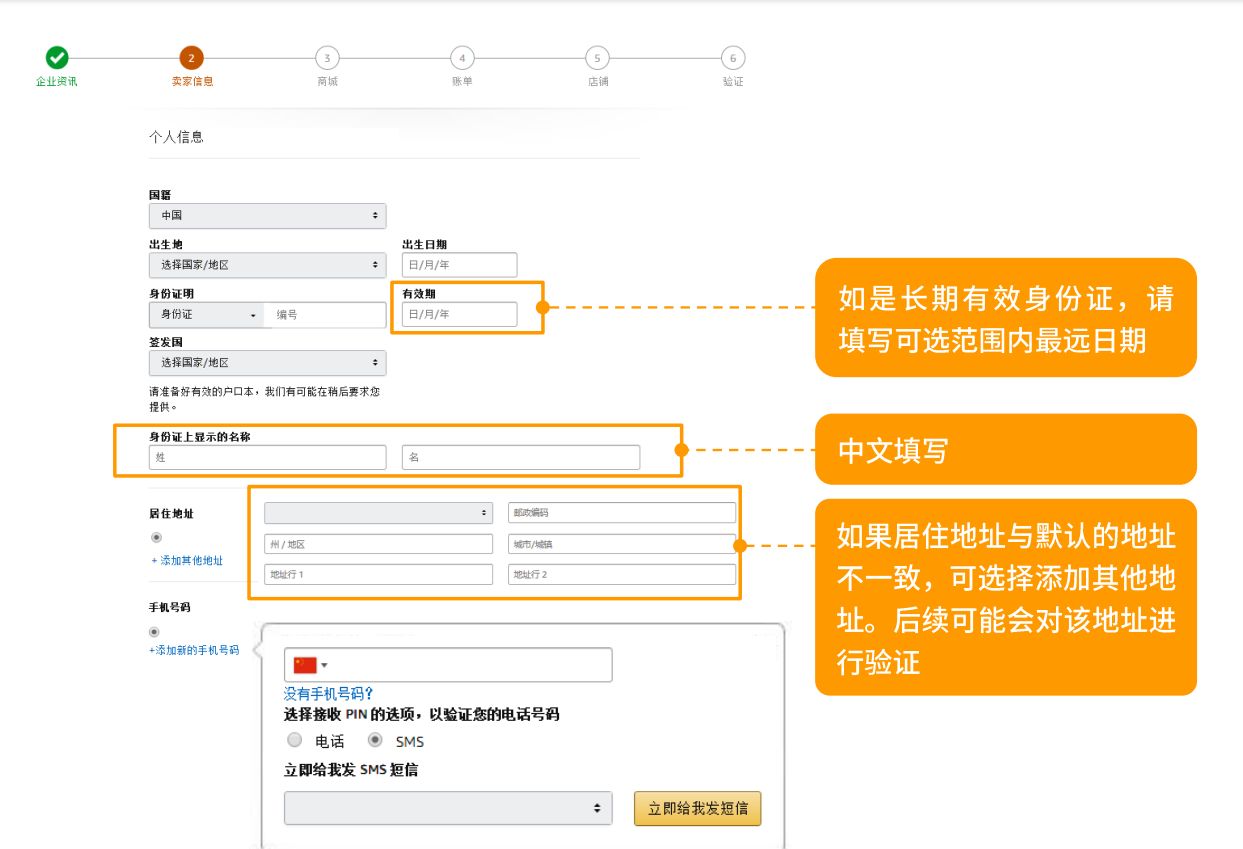Click the step 6 circle above 验证
This screenshot has height=849, width=1243.
pyautogui.click(x=733, y=58)
